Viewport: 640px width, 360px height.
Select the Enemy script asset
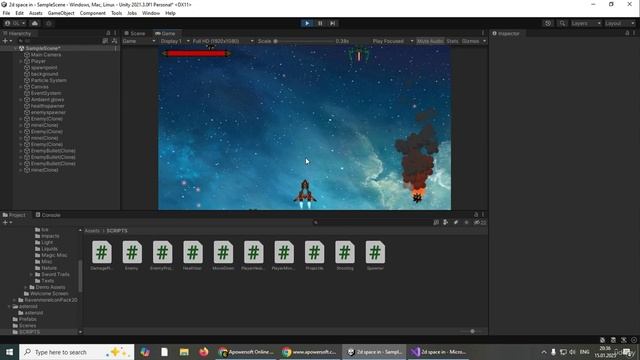click(x=132, y=256)
